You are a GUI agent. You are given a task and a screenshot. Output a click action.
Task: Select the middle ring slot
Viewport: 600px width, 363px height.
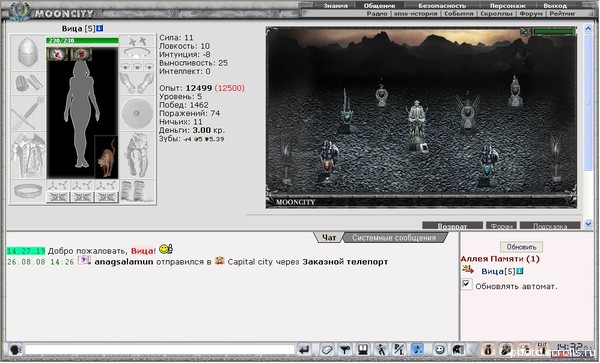click(137, 66)
